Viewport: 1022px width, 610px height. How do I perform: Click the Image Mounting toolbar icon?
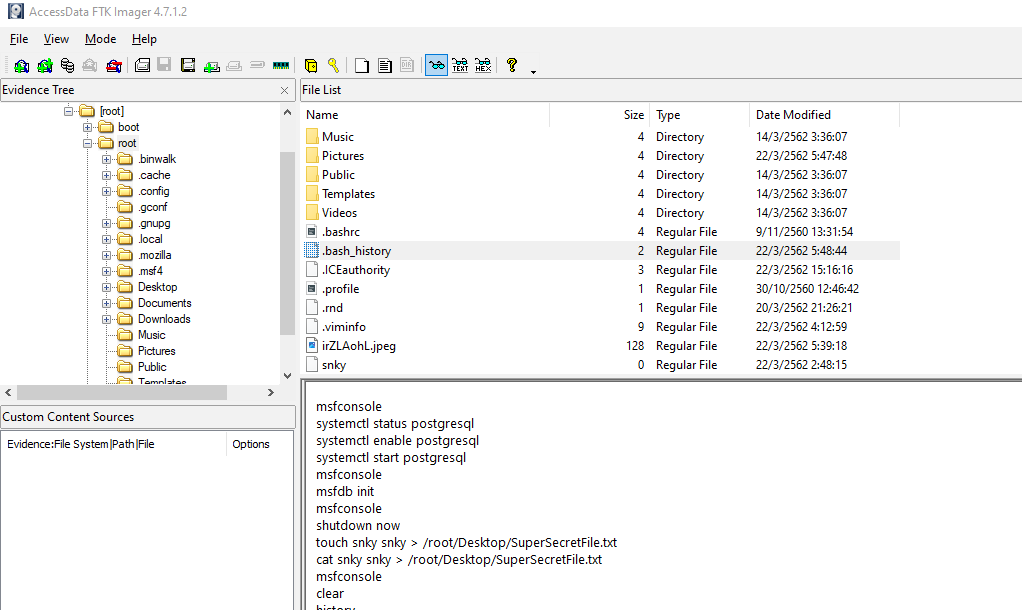pos(67,66)
